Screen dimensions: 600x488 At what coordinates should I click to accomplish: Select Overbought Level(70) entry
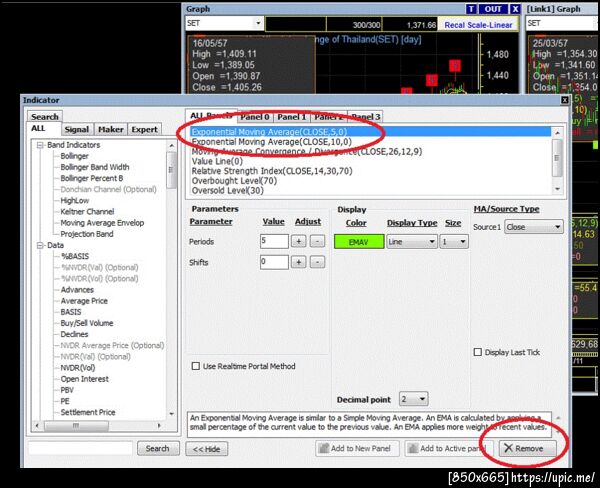(234, 181)
